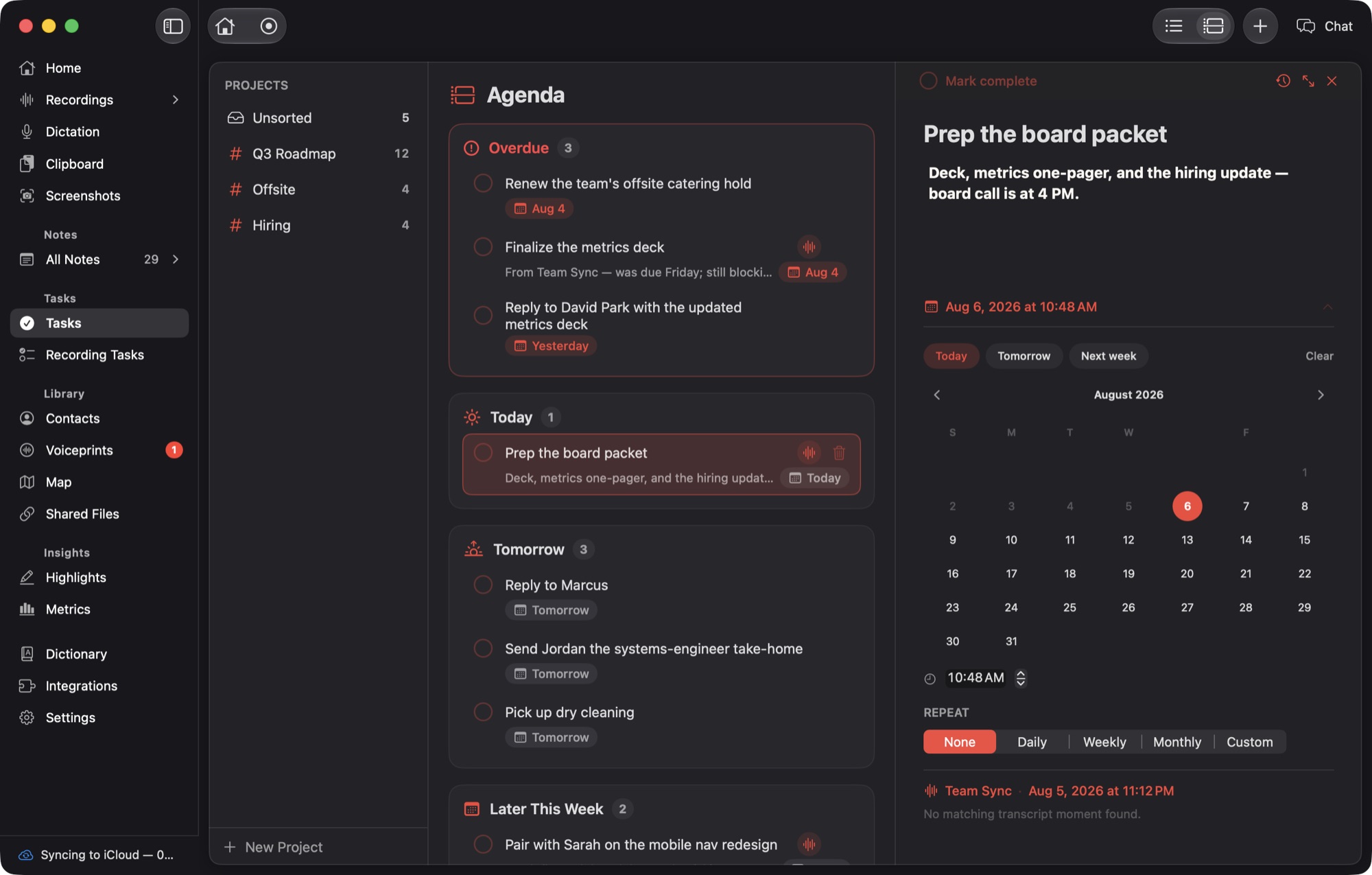Image resolution: width=1372 pixels, height=875 pixels.
Task: Expand the Recordings sidebar section
Action: click(x=176, y=100)
